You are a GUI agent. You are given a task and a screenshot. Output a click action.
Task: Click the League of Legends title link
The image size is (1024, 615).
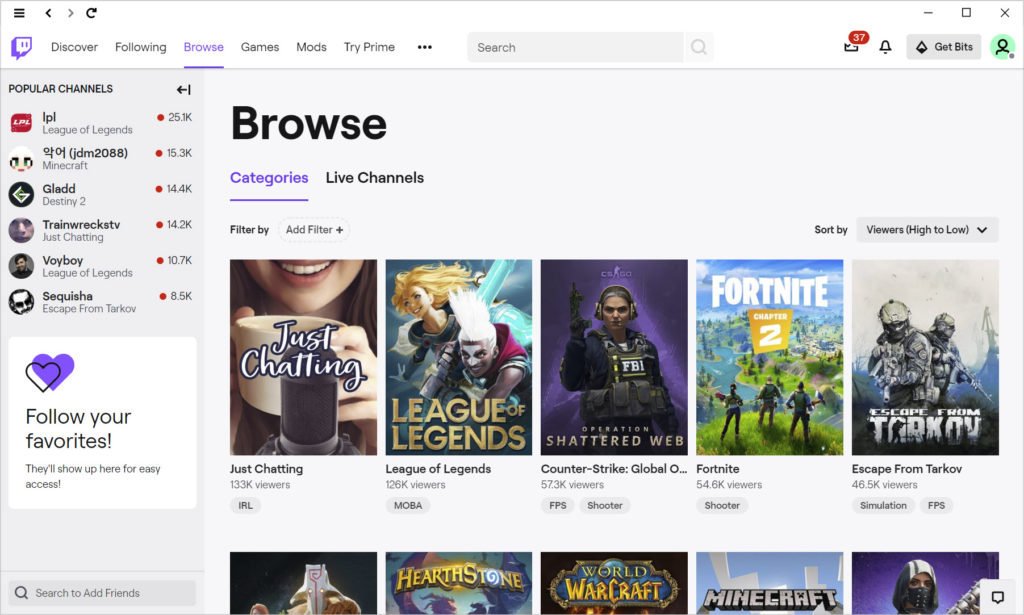tap(438, 469)
